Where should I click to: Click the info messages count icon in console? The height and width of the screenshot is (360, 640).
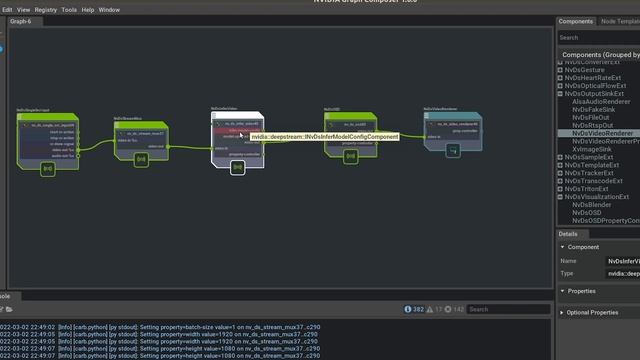point(407,309)
